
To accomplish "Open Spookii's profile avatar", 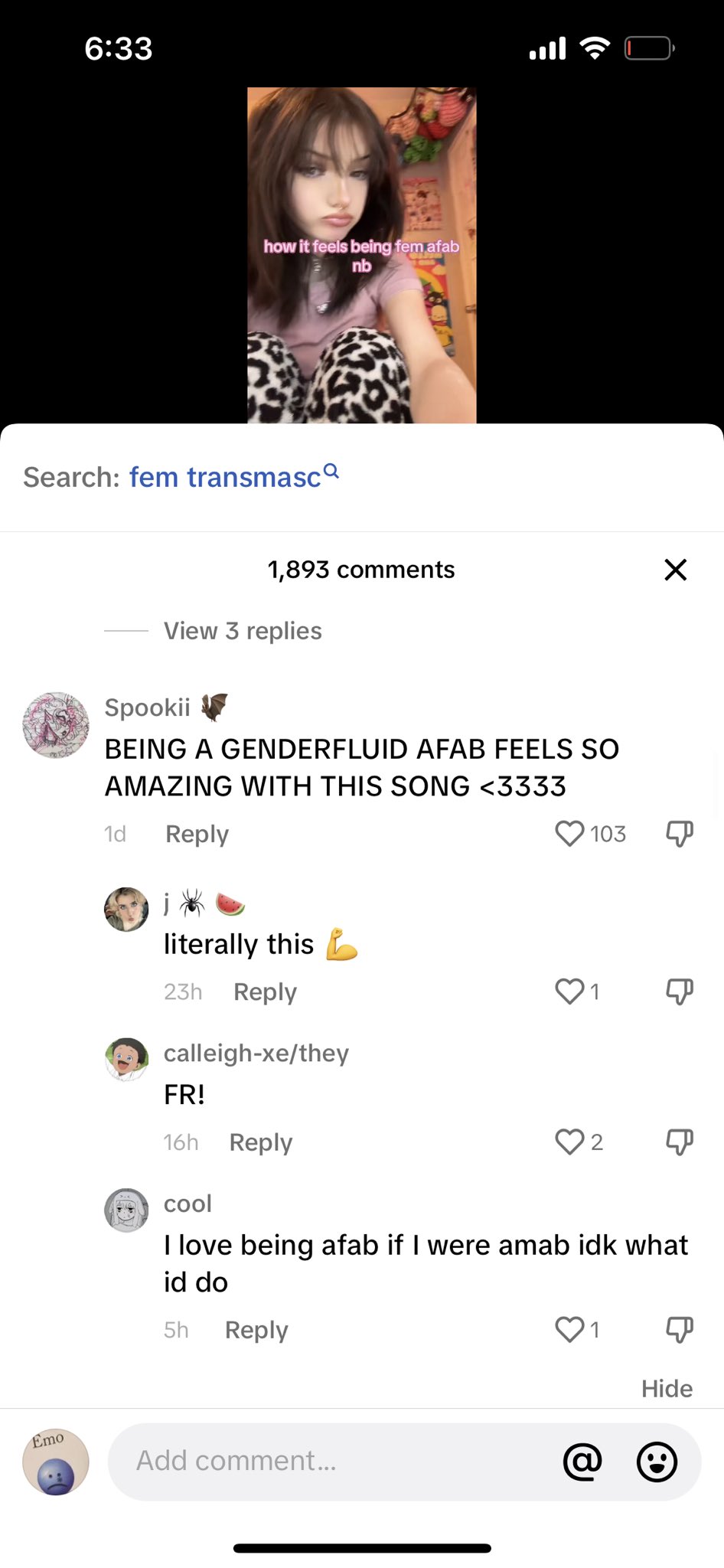I will tap(56, 726).
